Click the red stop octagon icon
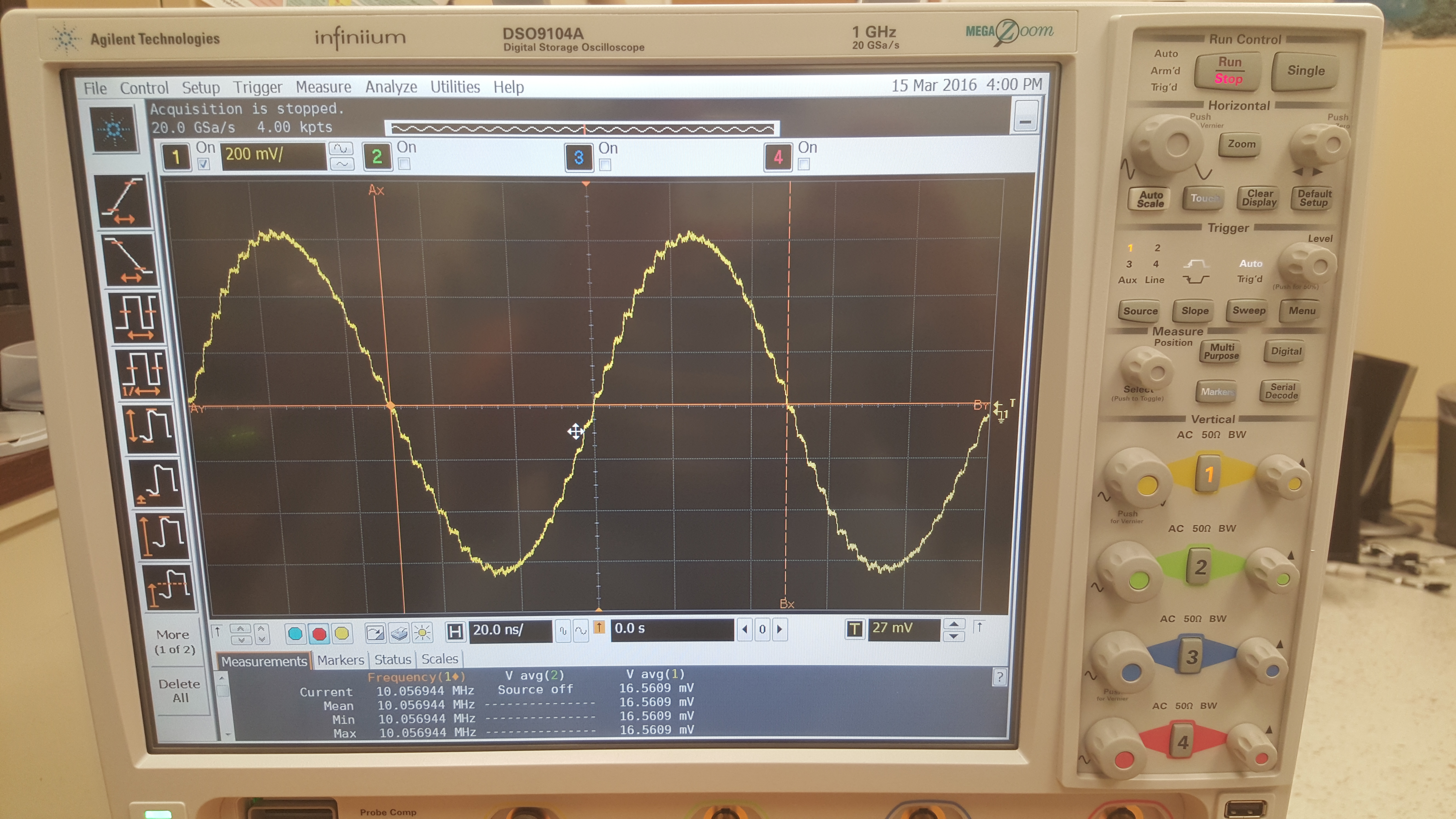This screenshot has height=819, width=1456. pyautogui.click(x=319, y=634)
